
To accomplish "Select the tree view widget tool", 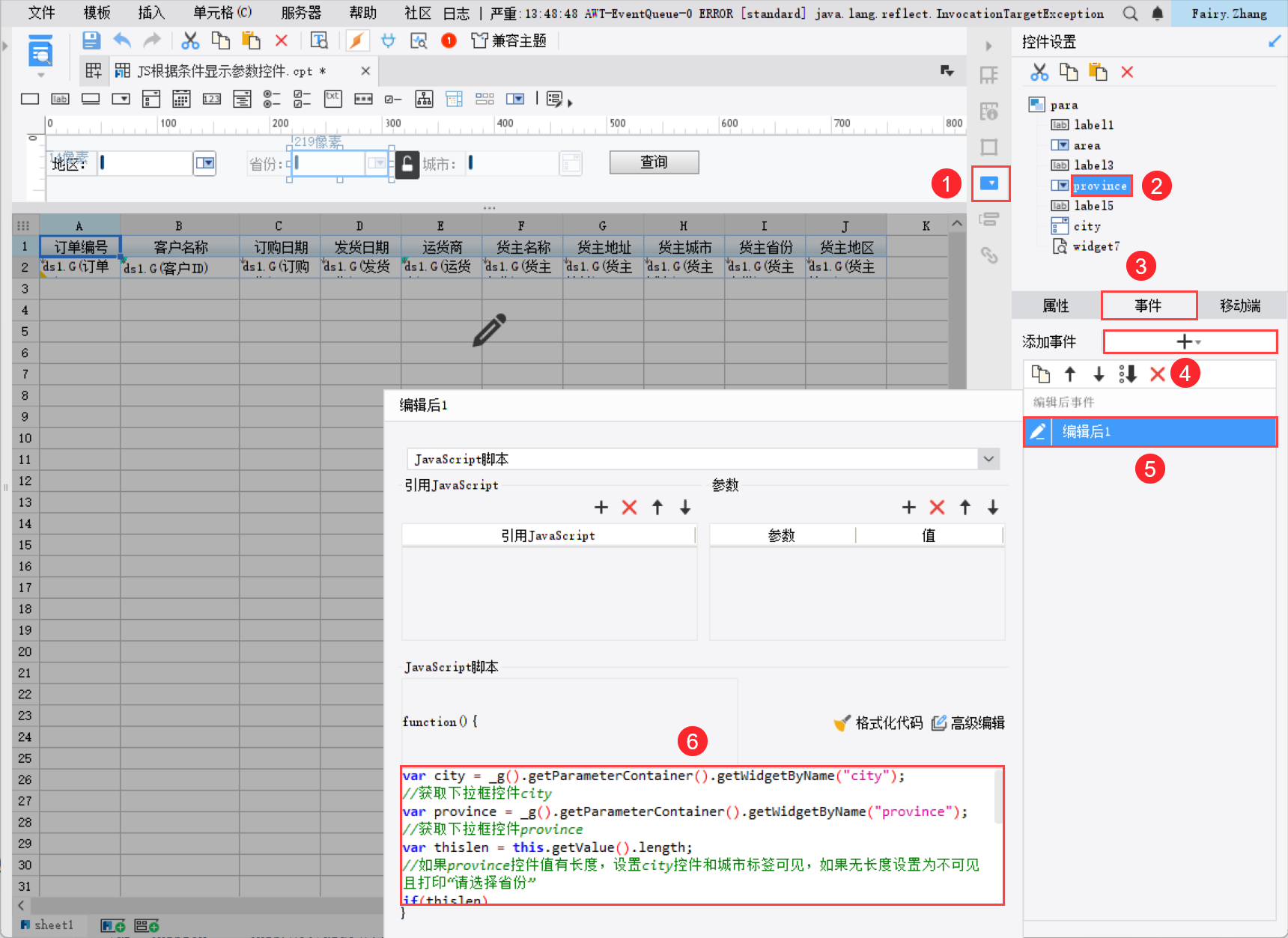I will [424, 99].
